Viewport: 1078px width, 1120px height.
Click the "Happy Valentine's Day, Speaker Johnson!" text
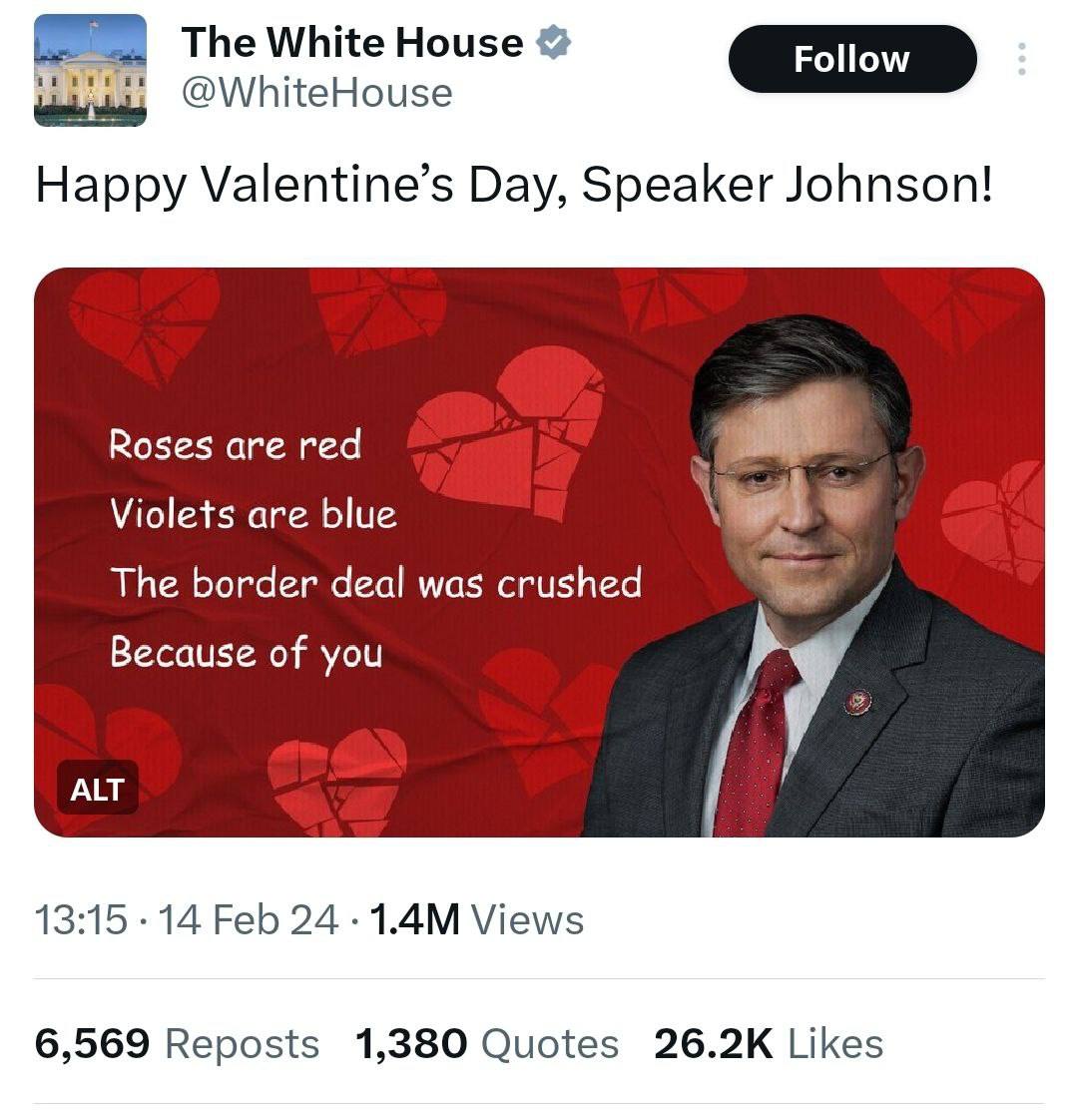[x=514, y=185]
